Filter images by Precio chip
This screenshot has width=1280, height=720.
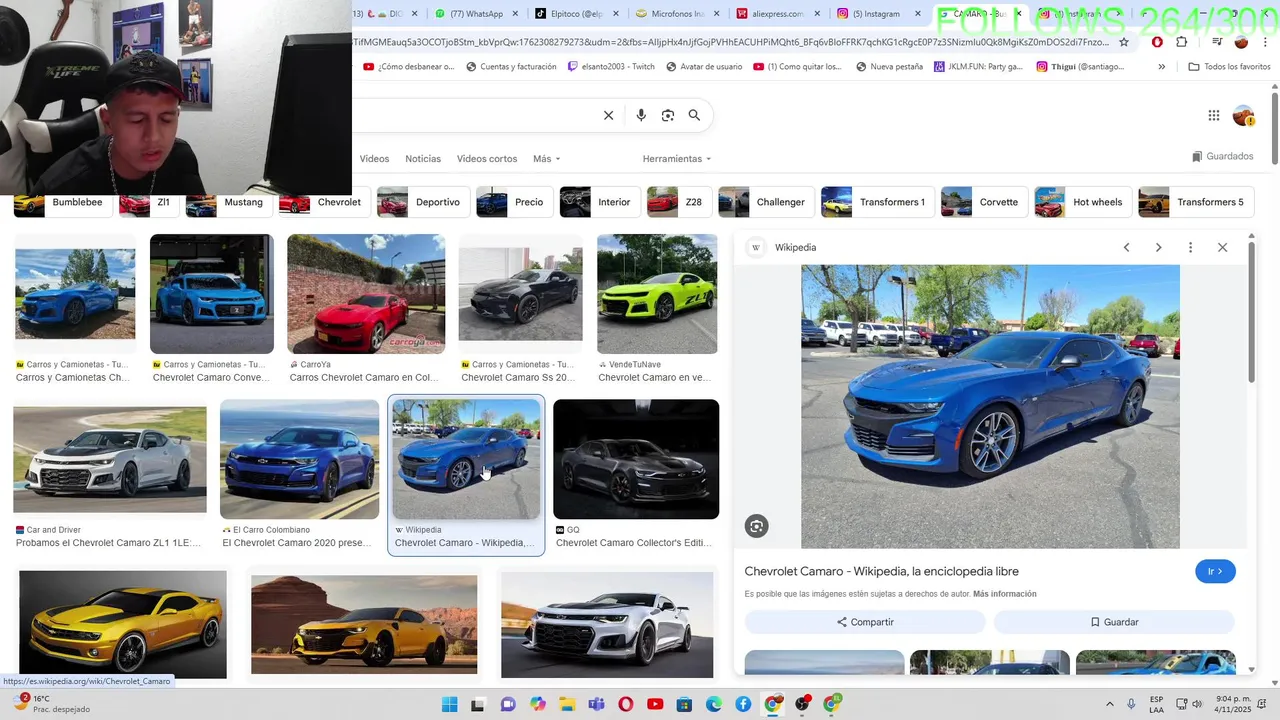point(513,202)
